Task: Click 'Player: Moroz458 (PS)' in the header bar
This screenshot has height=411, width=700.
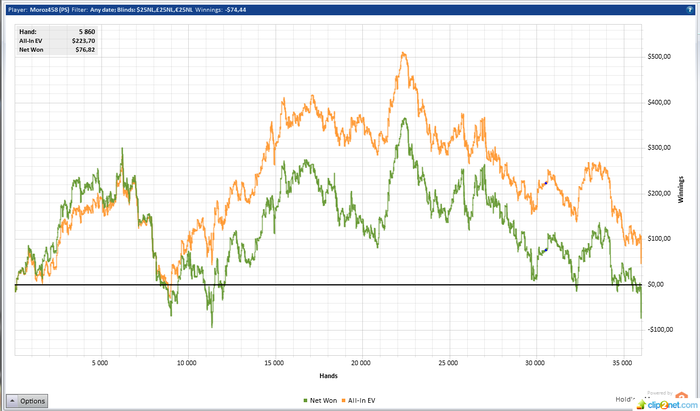Action: point(38,9)
